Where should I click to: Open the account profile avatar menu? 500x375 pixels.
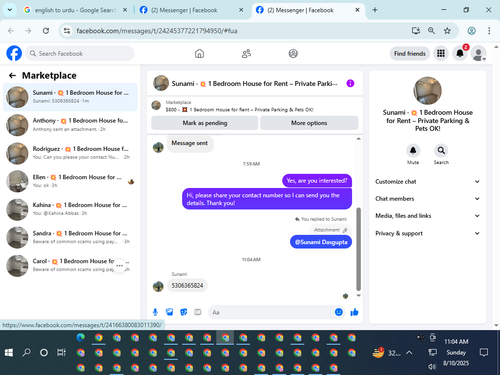(479, 53)
